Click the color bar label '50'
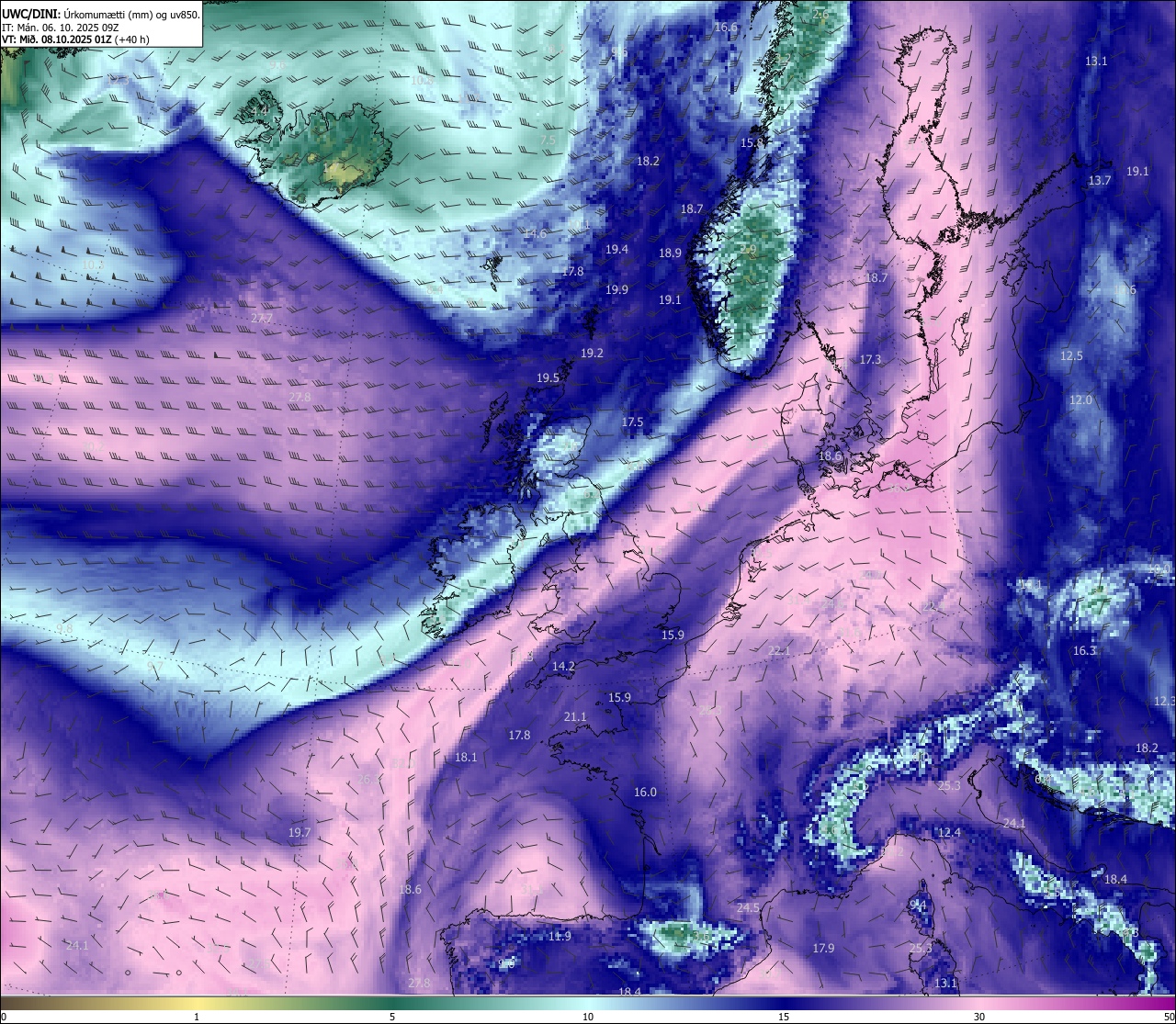 pyautogui.click(x=1168, y=1017)
